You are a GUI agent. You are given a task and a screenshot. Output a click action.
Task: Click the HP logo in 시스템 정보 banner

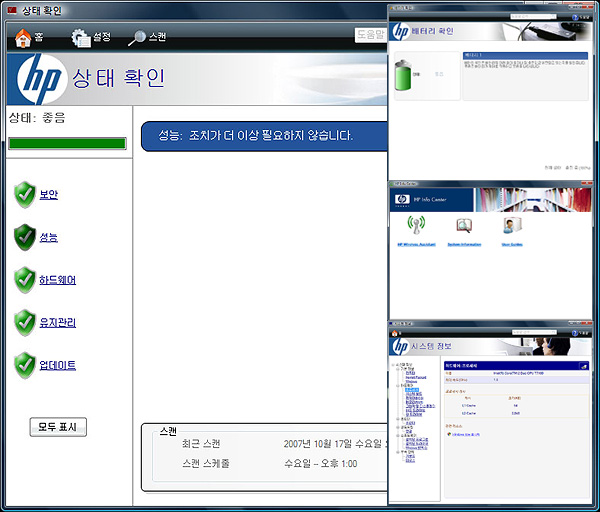pyautogui.click(x=400, y=347)
